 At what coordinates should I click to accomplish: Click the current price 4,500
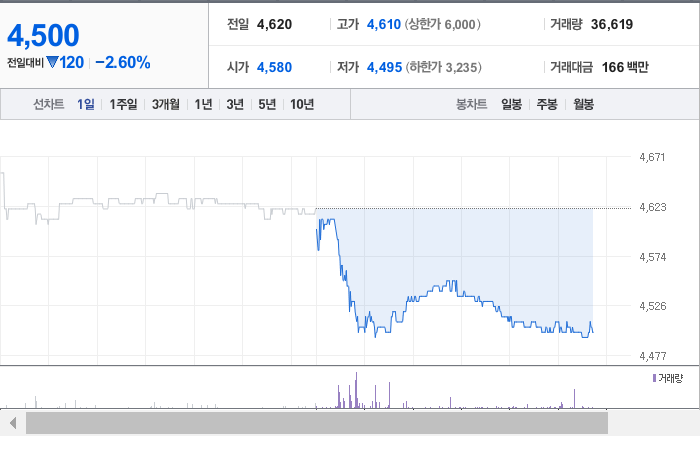(x=43, y=35)
